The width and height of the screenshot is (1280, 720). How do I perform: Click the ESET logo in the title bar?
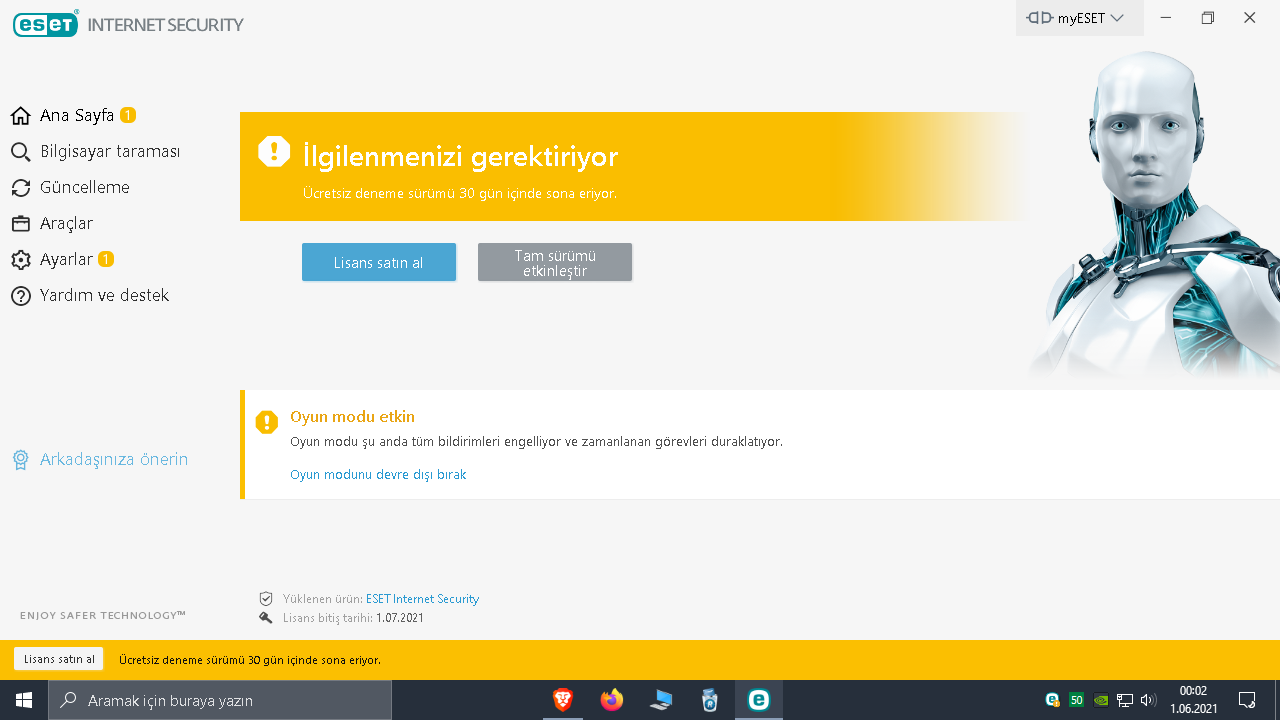(46, 23)
